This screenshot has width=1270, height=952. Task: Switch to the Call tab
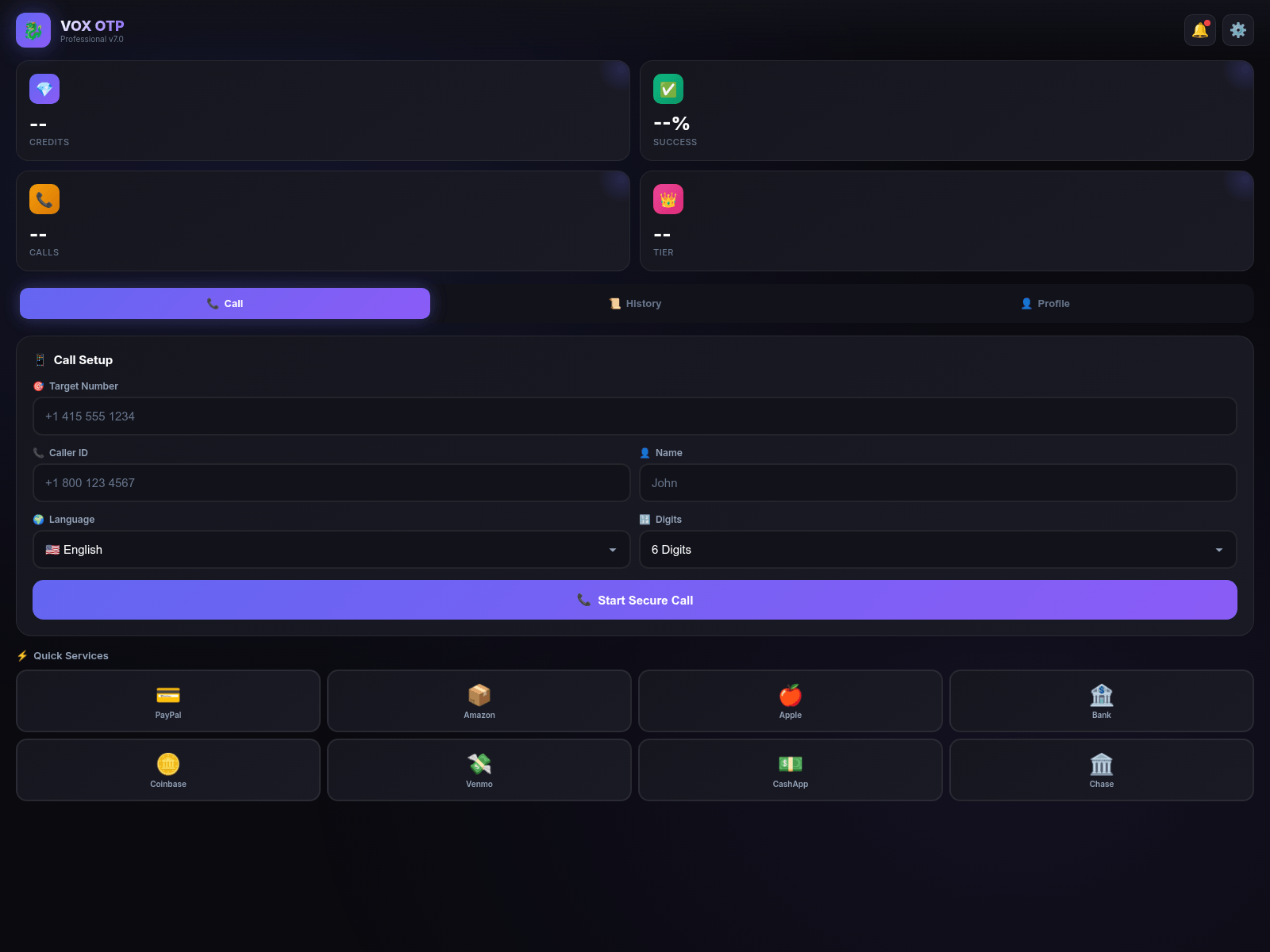pos(225,303)
